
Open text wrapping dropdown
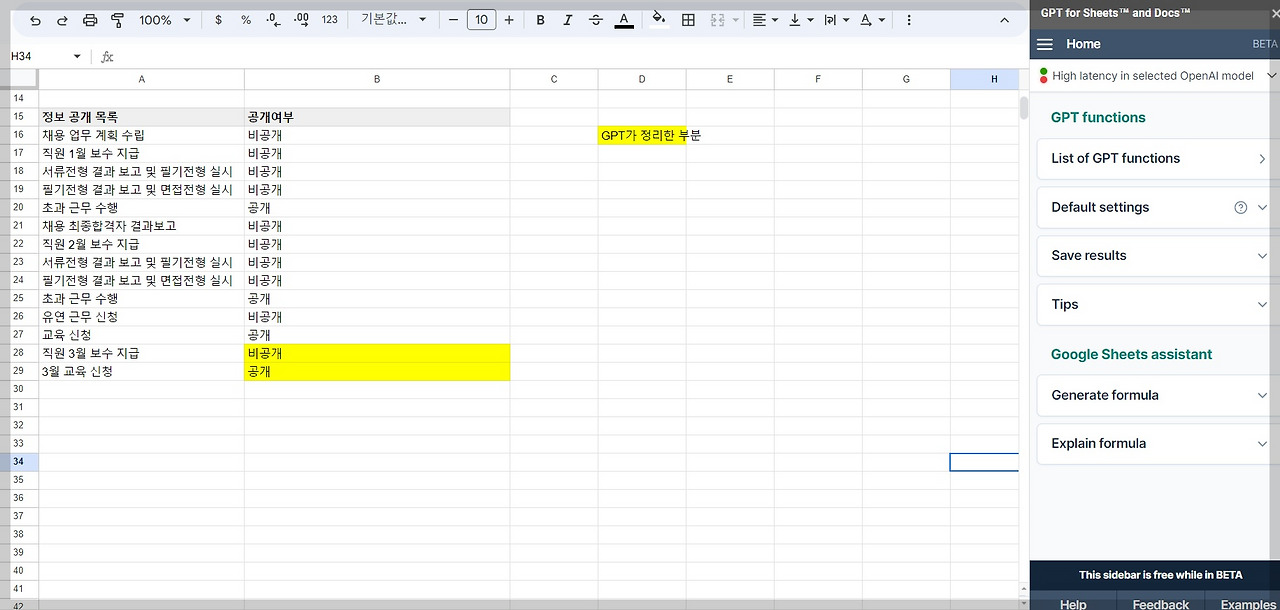point(835,20)
